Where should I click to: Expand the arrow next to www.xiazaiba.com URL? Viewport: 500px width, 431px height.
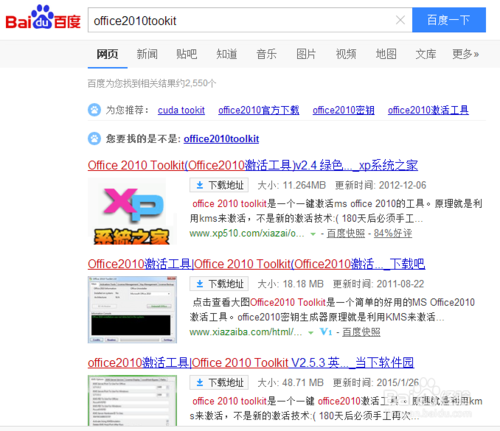coord(311,333)
